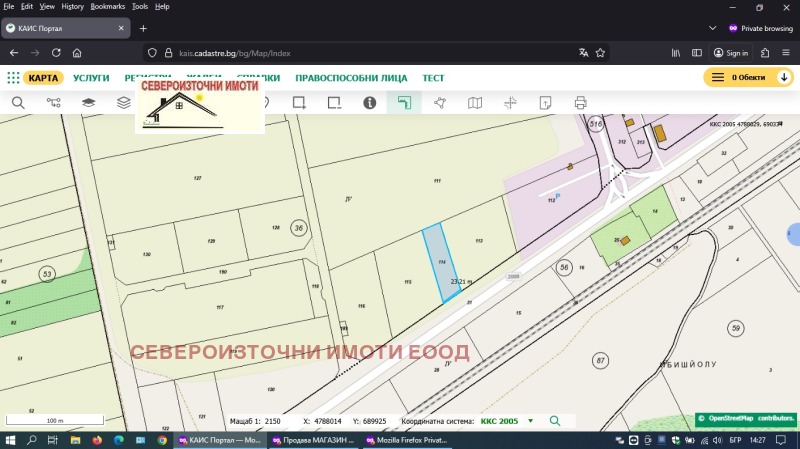Image resolution: width=800 pixels, height=449 pixels.
Task: Open the УСЛУГИ menu
Action: tap(92, 77)
